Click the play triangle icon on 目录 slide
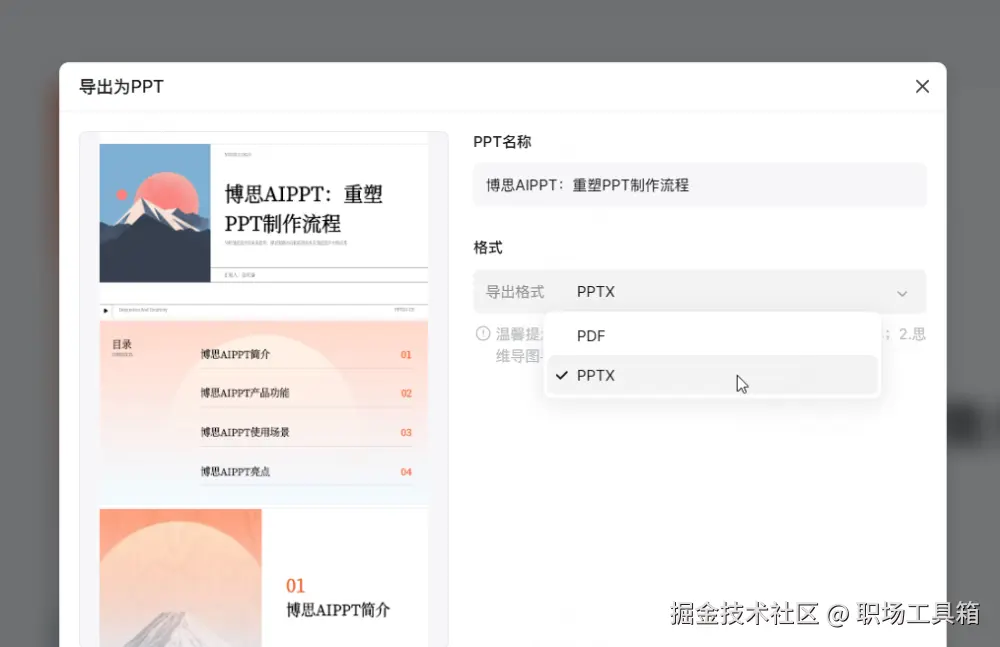This screenshot has height=647, width=1000. click(x=105, y=311)
